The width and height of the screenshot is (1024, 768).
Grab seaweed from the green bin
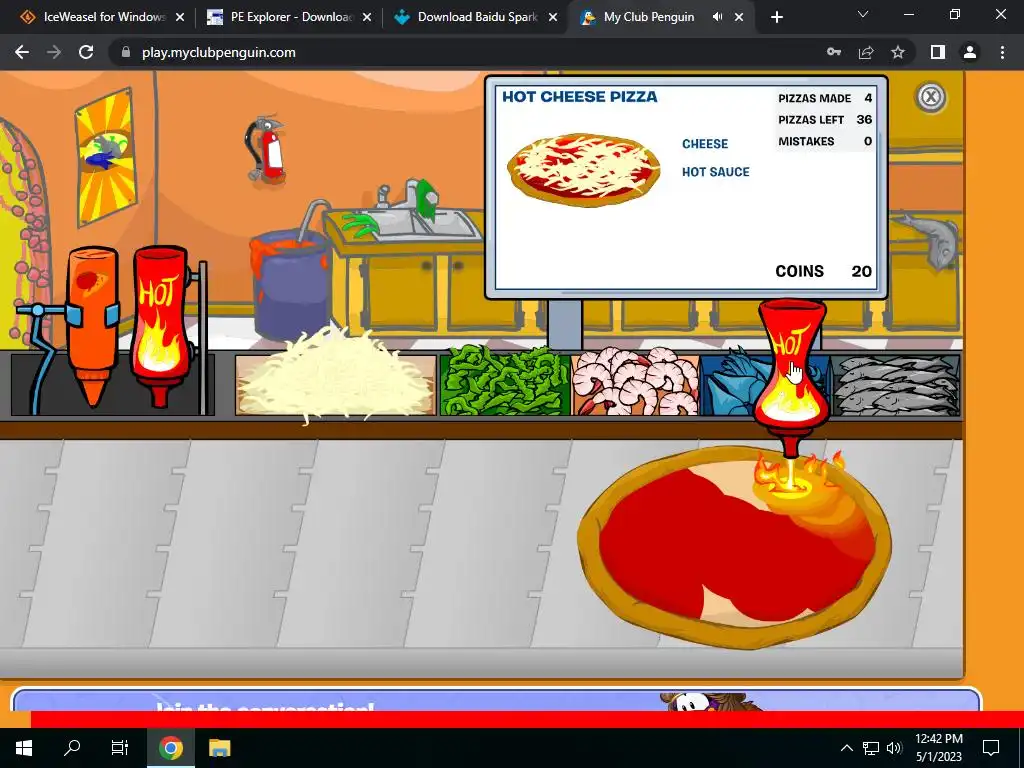(505, 381)
